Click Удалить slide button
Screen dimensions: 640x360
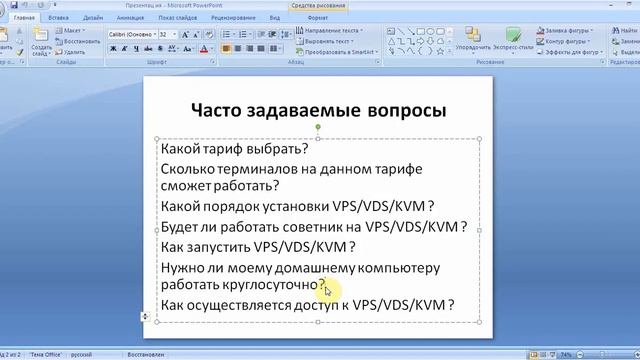(x=70, y=52)
